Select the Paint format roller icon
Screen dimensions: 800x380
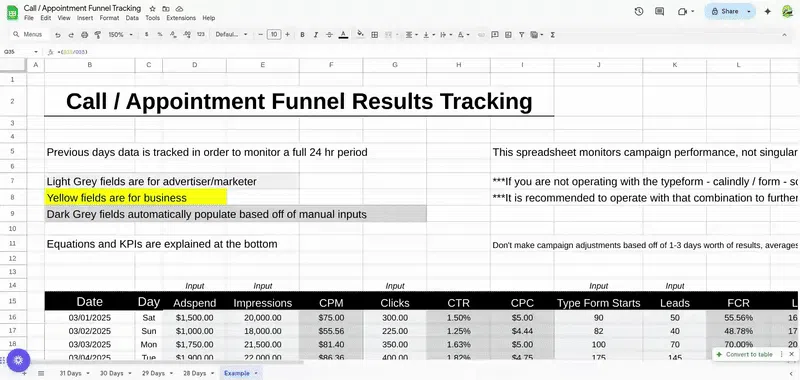coord(97,35)
